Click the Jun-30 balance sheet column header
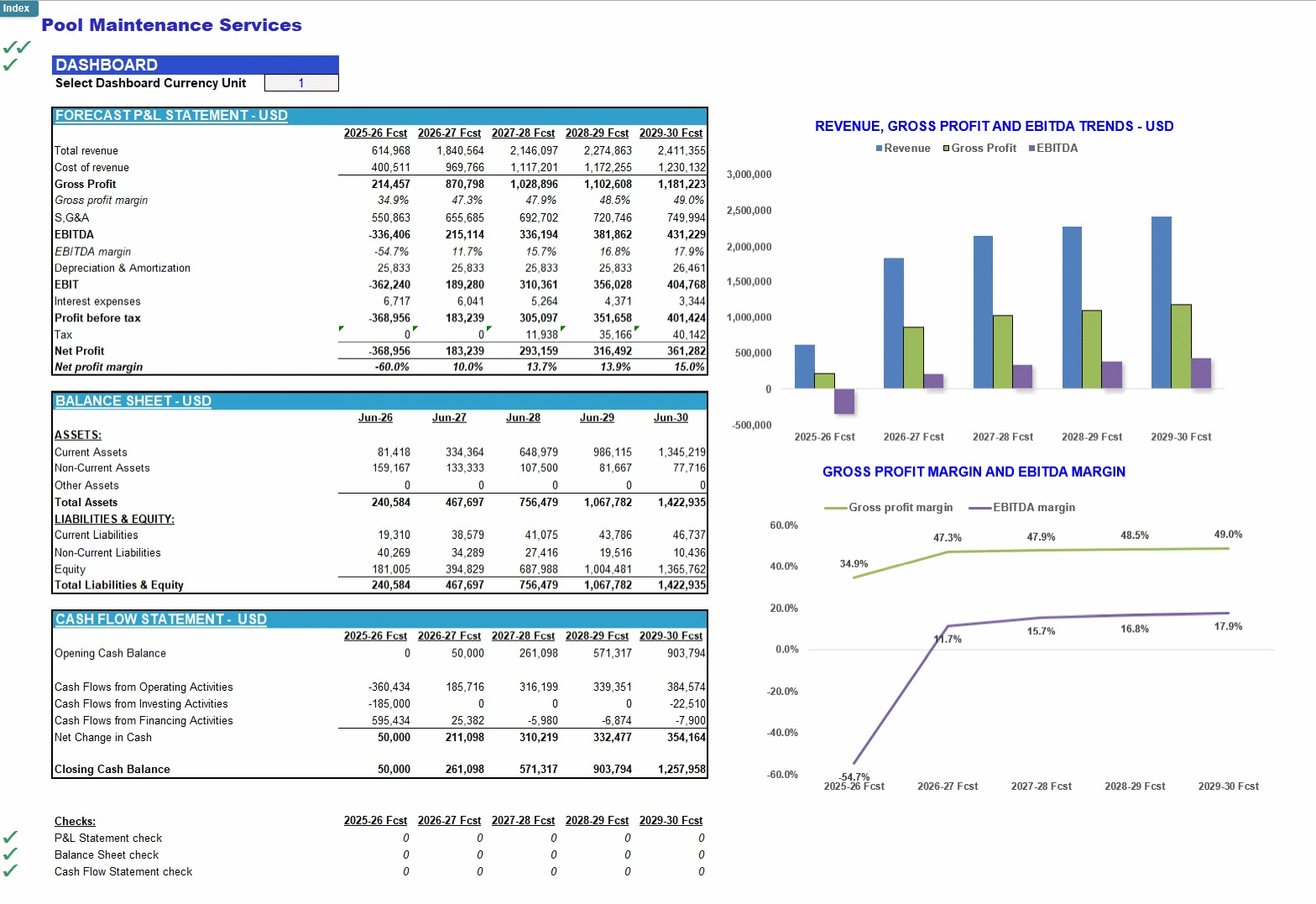 pos(671,418)
